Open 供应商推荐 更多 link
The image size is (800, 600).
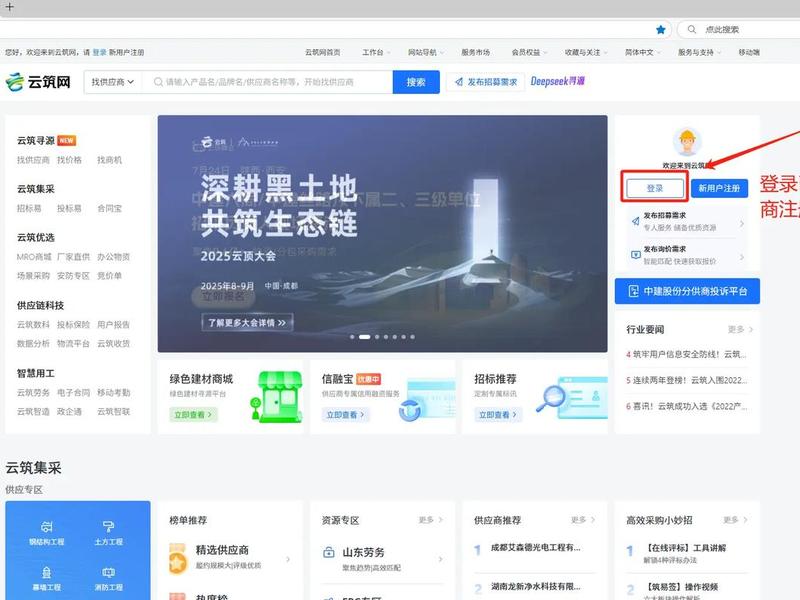pos(583,520)
